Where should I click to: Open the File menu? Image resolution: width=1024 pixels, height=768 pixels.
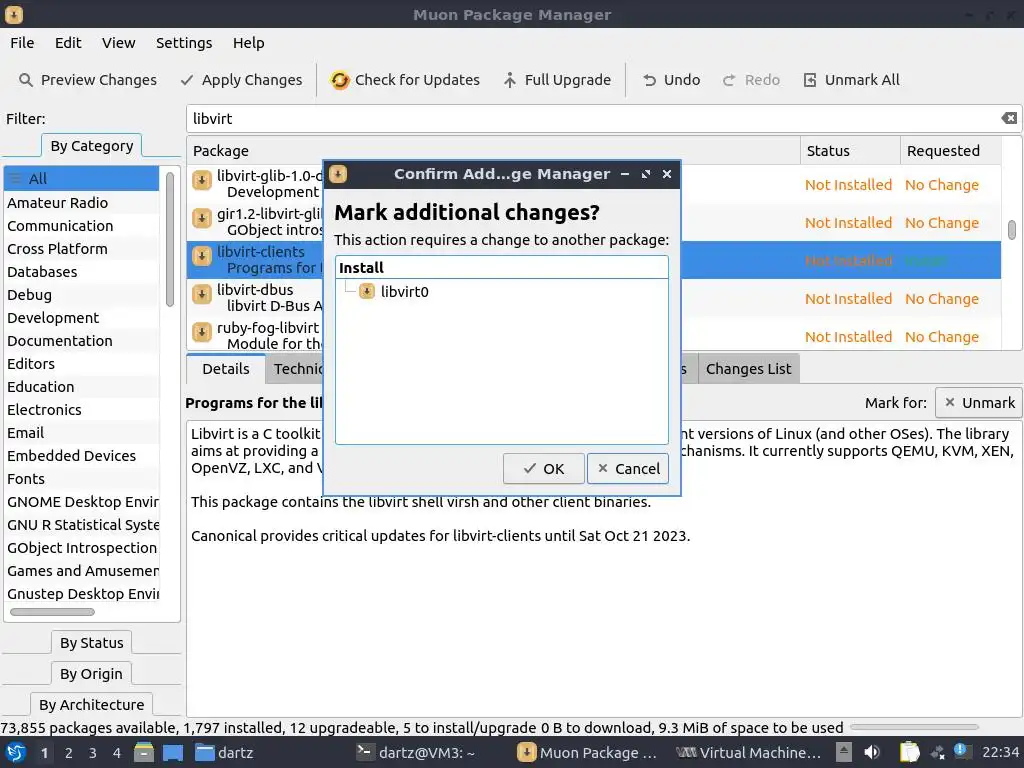[x=22, y=43]
